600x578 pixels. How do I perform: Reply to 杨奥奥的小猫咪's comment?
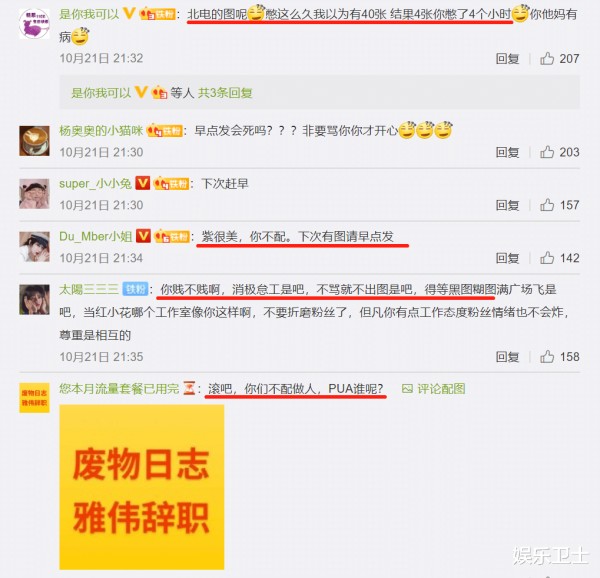[x=507, y=152]
